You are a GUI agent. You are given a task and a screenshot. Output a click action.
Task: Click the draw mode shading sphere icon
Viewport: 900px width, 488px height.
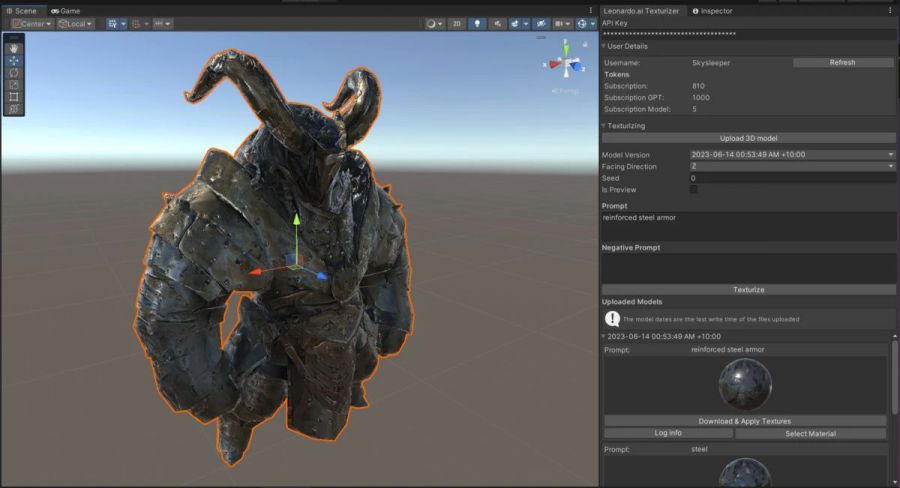tap(430, 24)
